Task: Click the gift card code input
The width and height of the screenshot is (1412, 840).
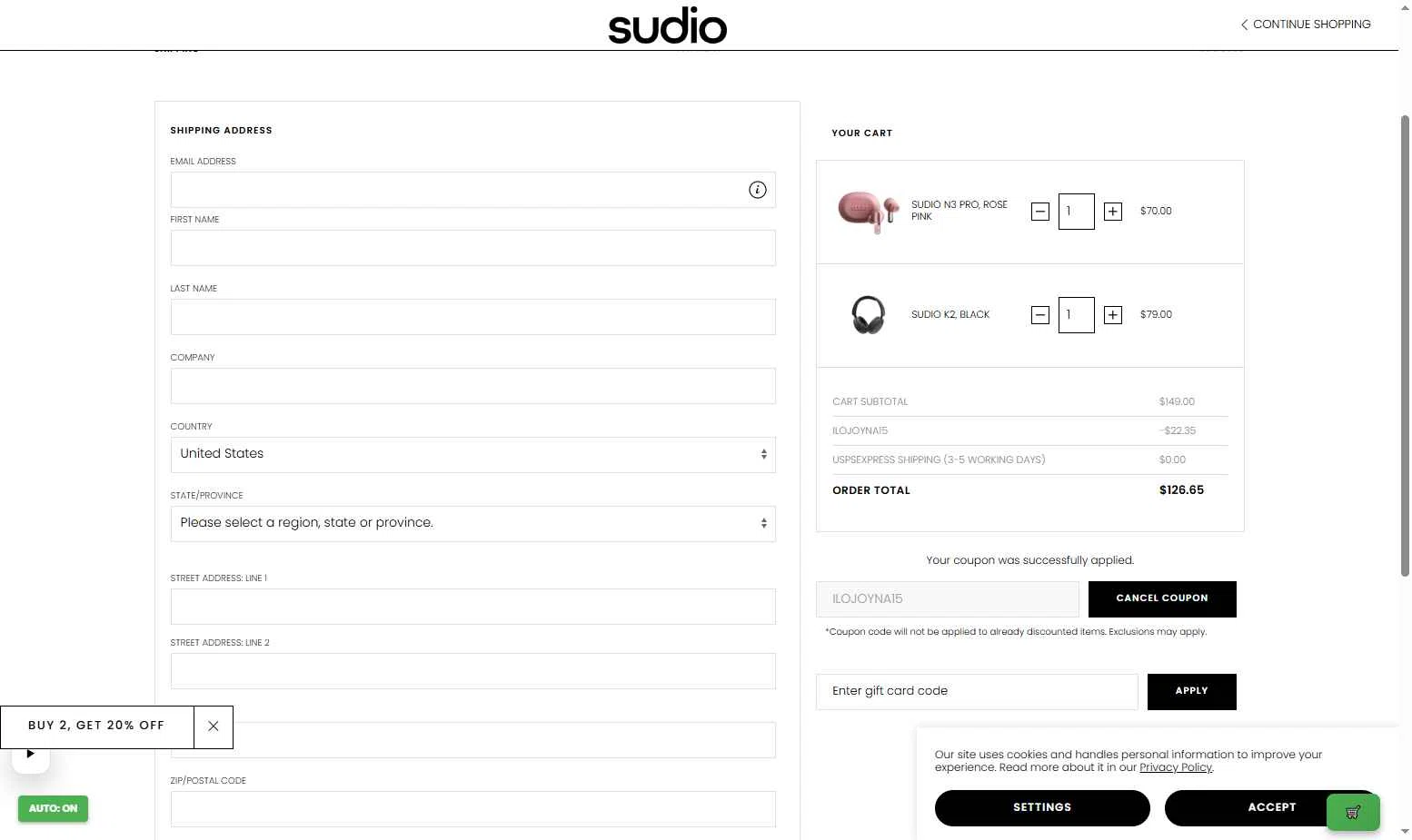Action: [977, 692]
